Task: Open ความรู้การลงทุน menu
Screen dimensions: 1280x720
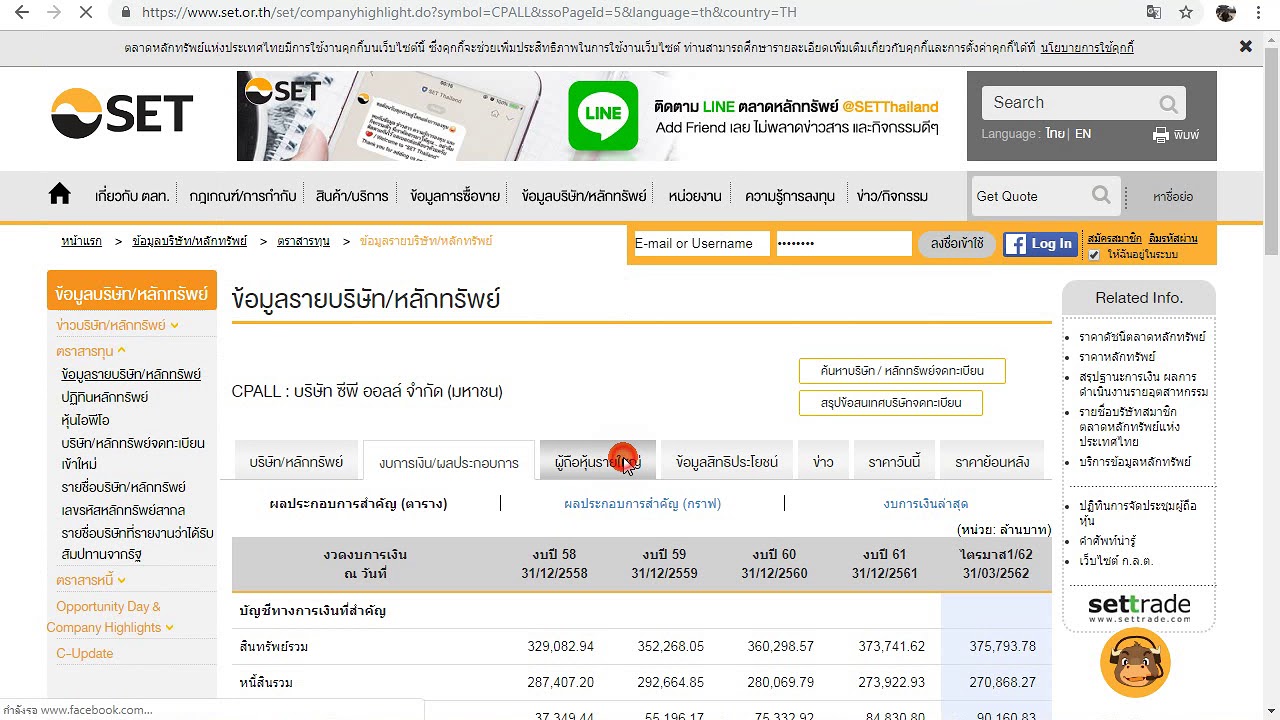Action: tap(790, 196)
